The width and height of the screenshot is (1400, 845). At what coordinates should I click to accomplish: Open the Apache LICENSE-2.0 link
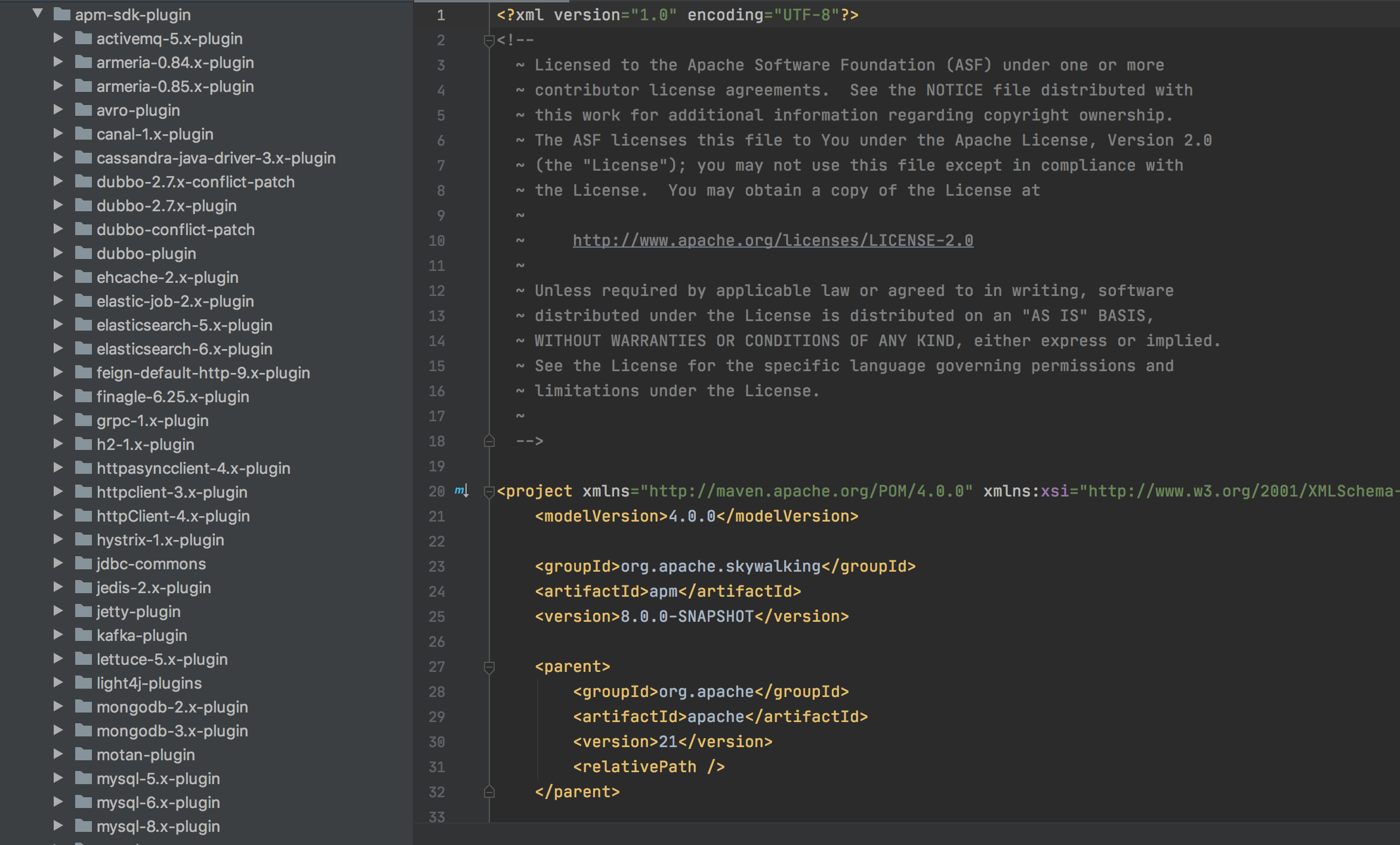[772, 240]
